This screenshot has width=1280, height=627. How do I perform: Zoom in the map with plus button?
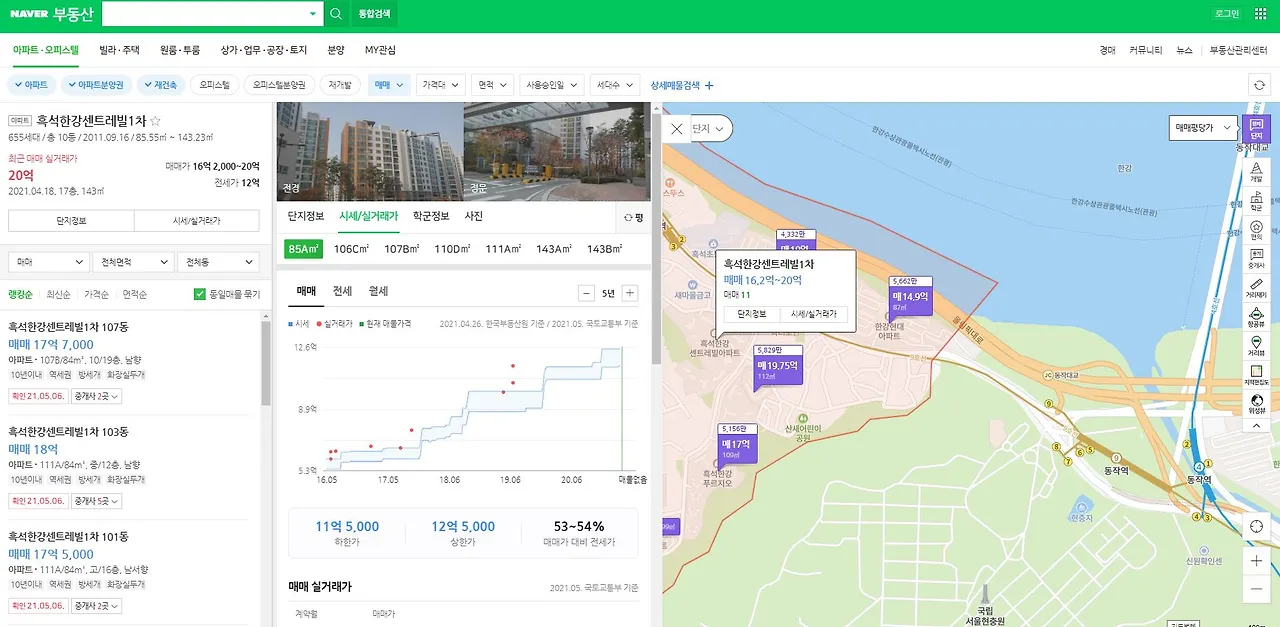tap(1257, 560)
